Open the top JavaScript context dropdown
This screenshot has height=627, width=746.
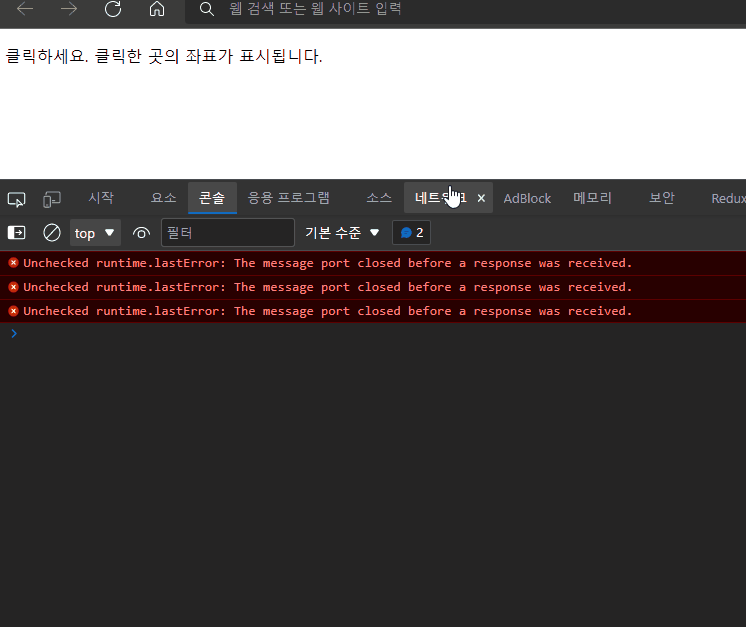pyautogui.click(x=95, y=233)
